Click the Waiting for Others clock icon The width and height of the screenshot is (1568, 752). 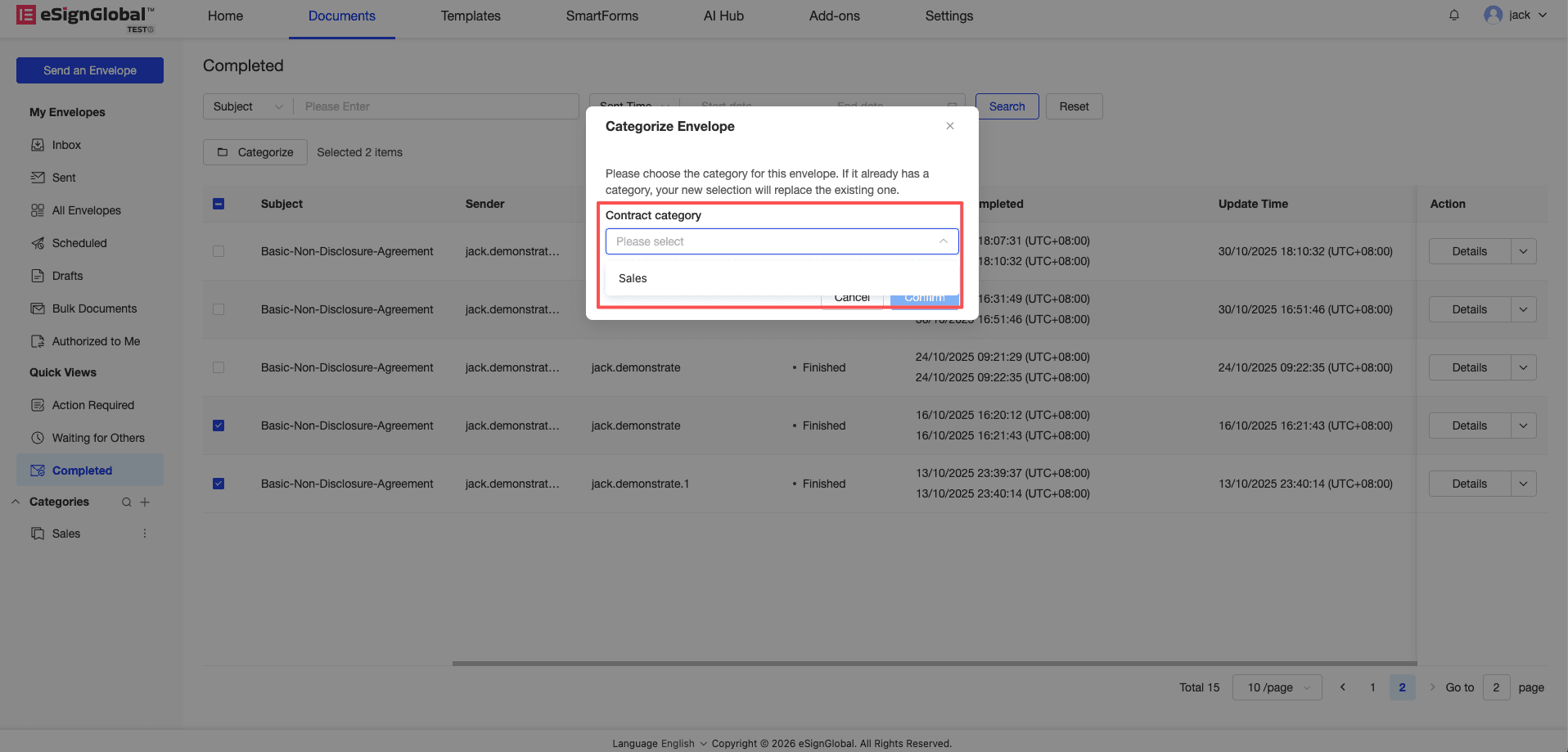pyautogui.click(x=38, y=438)
